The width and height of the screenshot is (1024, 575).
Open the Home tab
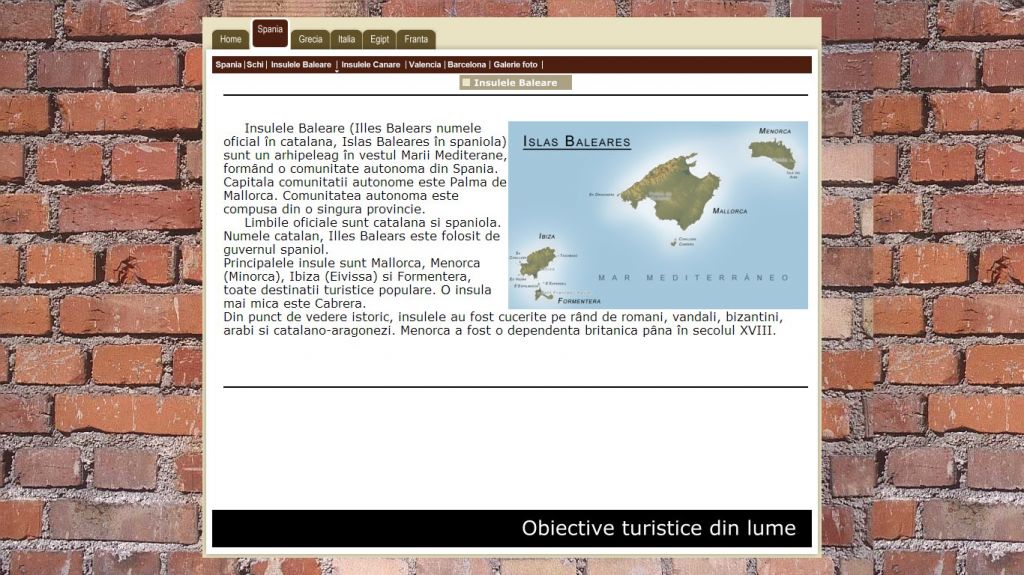[231, 40]
